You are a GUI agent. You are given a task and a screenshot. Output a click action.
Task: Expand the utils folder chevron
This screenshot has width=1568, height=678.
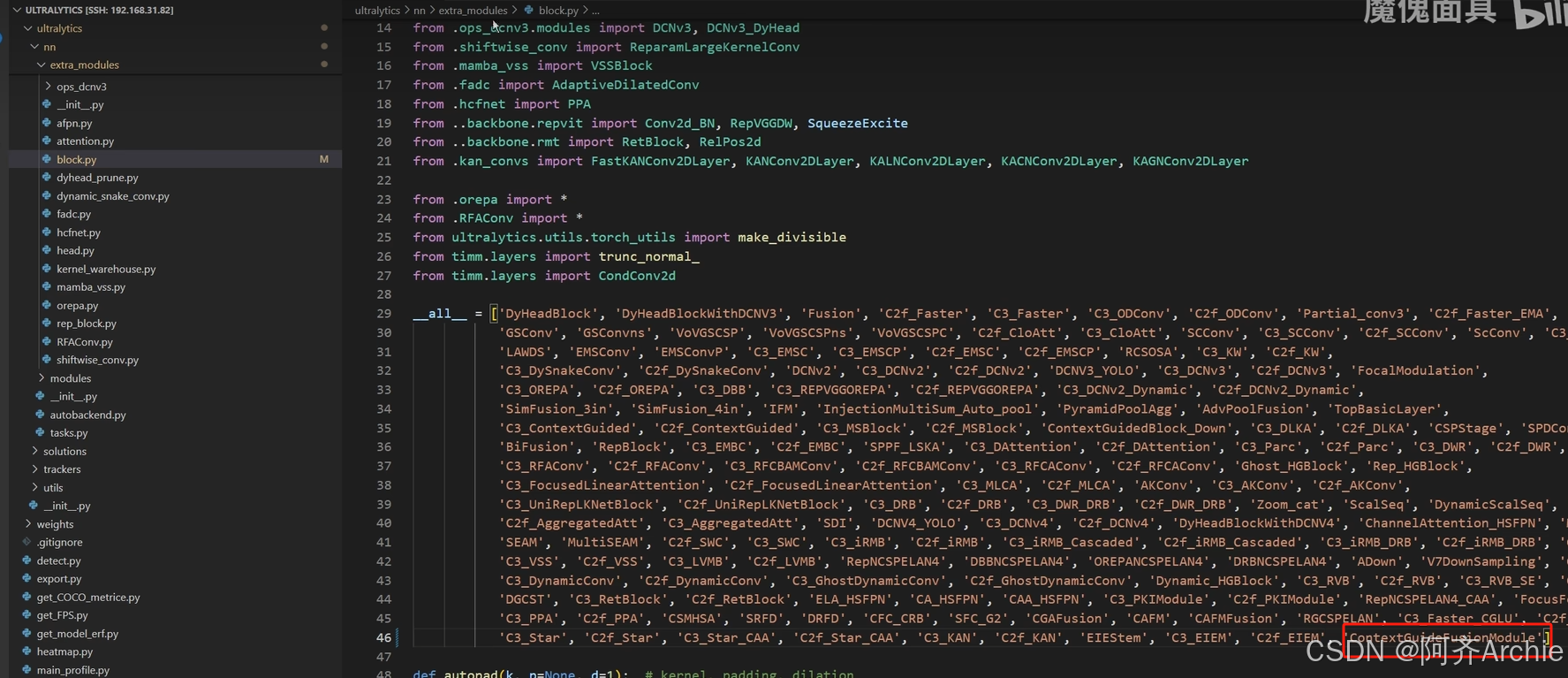pos(34,487)
